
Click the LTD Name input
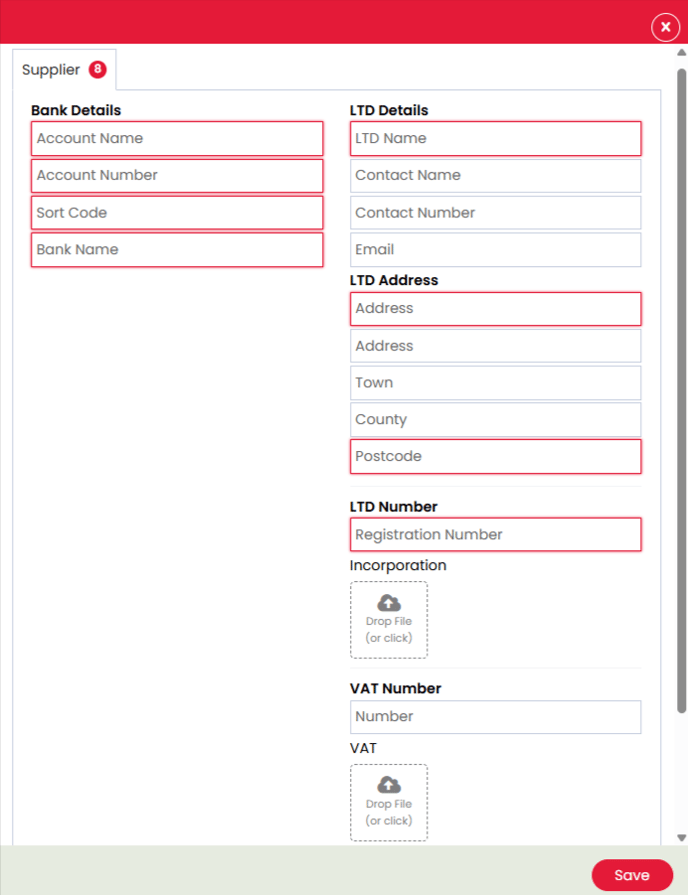495,139
